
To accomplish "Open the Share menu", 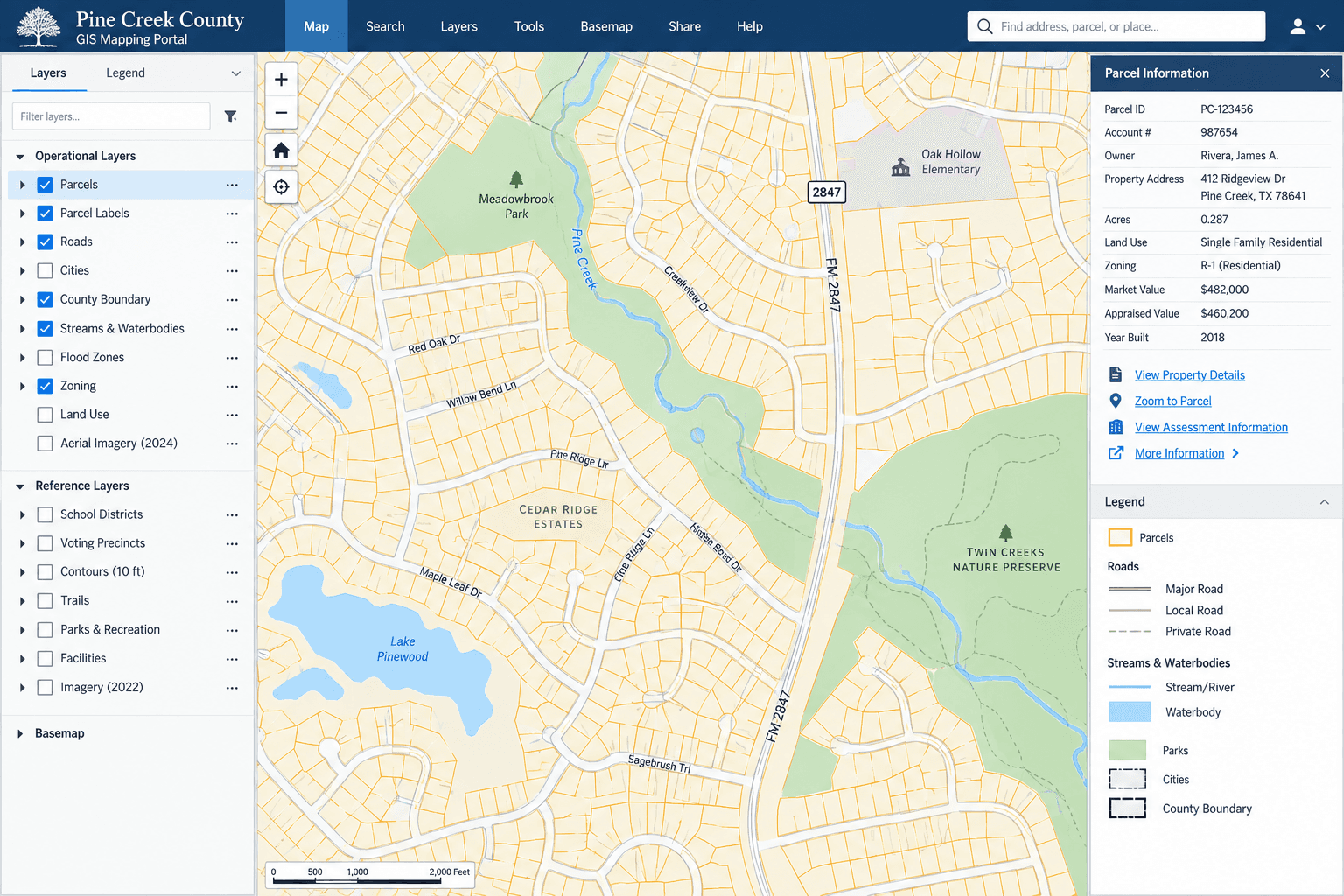I will pyautogui.click(x=685, y=26).
